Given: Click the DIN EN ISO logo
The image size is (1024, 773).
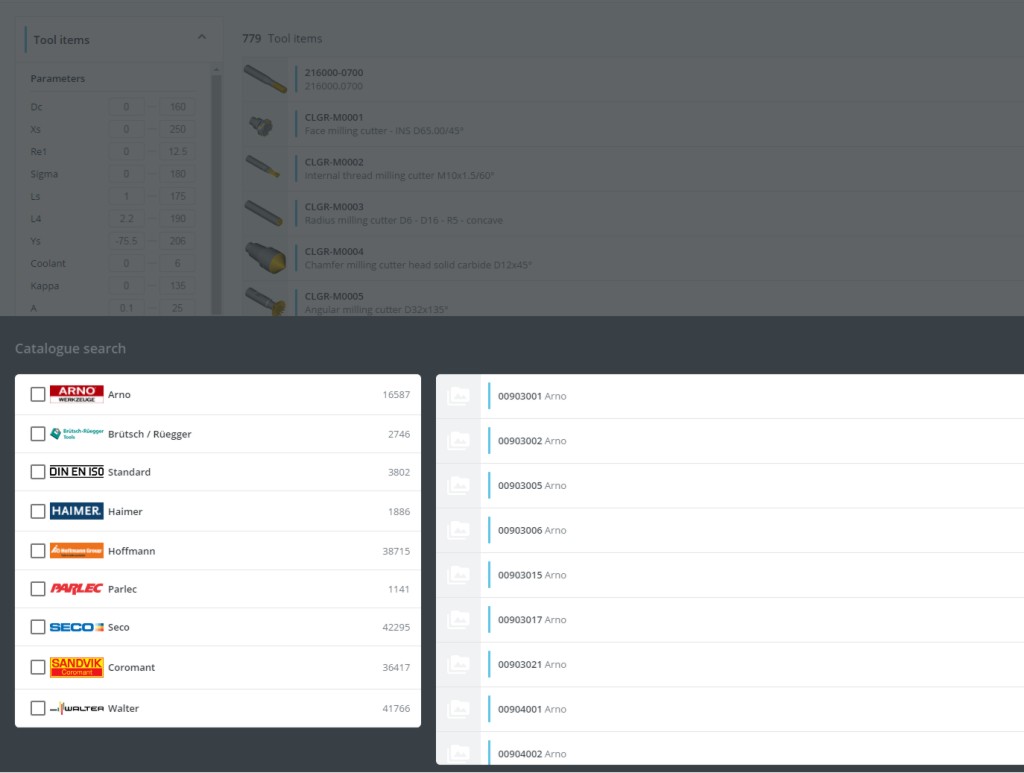Looking at the screenshot, I should point(76,471).
